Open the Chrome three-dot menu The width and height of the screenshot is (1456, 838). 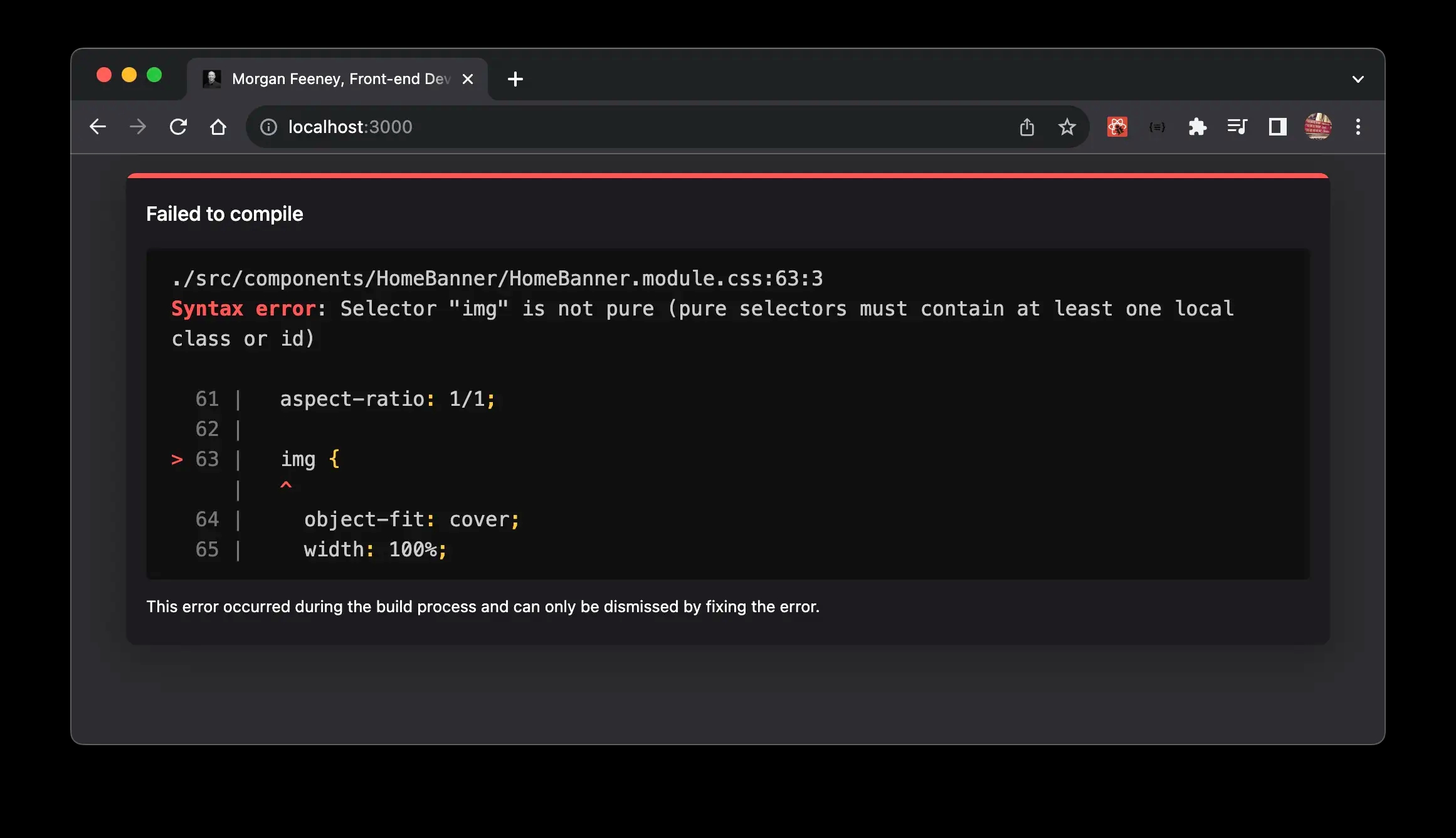click(1358, 127)
